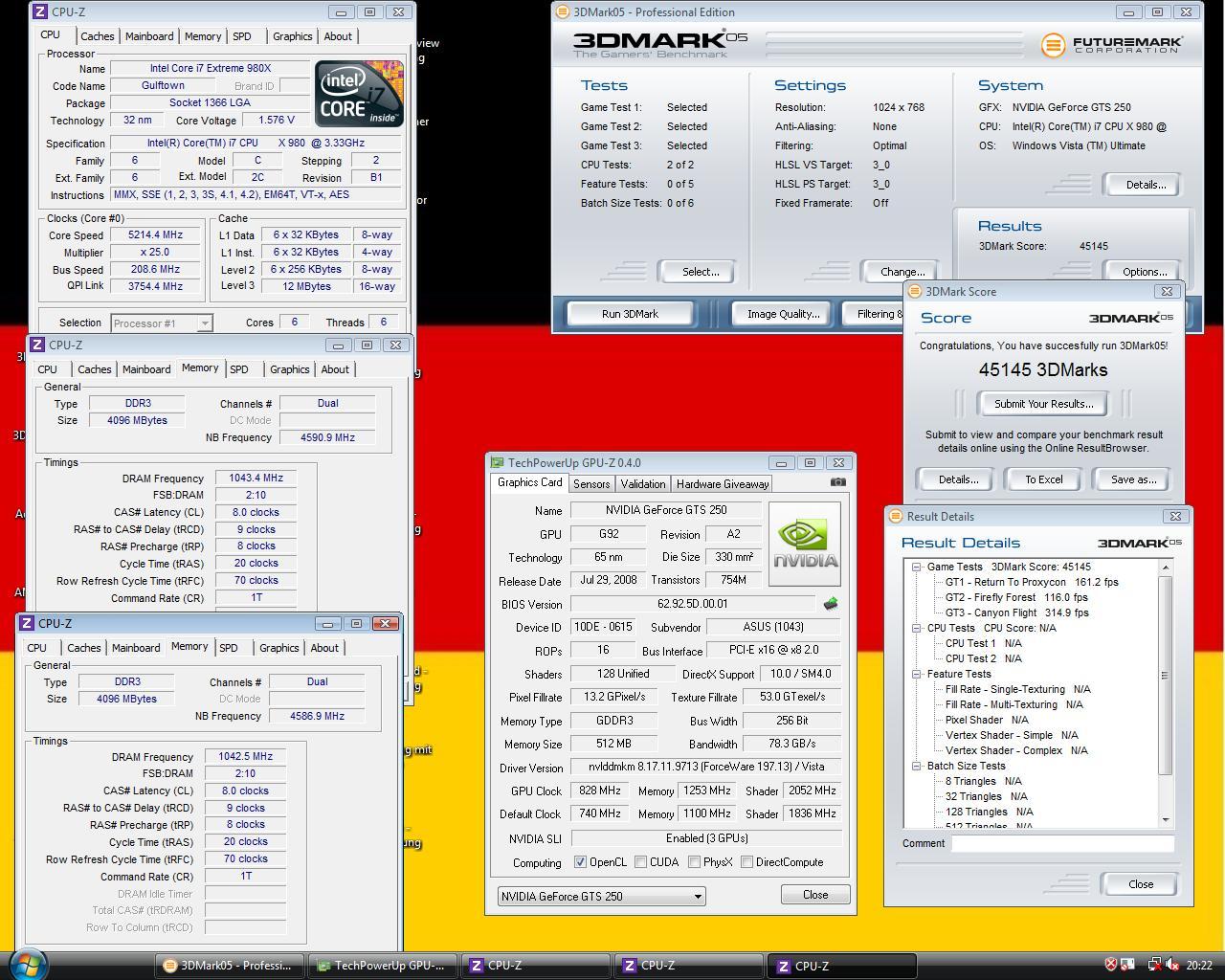Open Caches tab in top CPU-Z window
The width and height of the screenshot is (1225, 980).
pyautogui.click(x=98, y=36)
